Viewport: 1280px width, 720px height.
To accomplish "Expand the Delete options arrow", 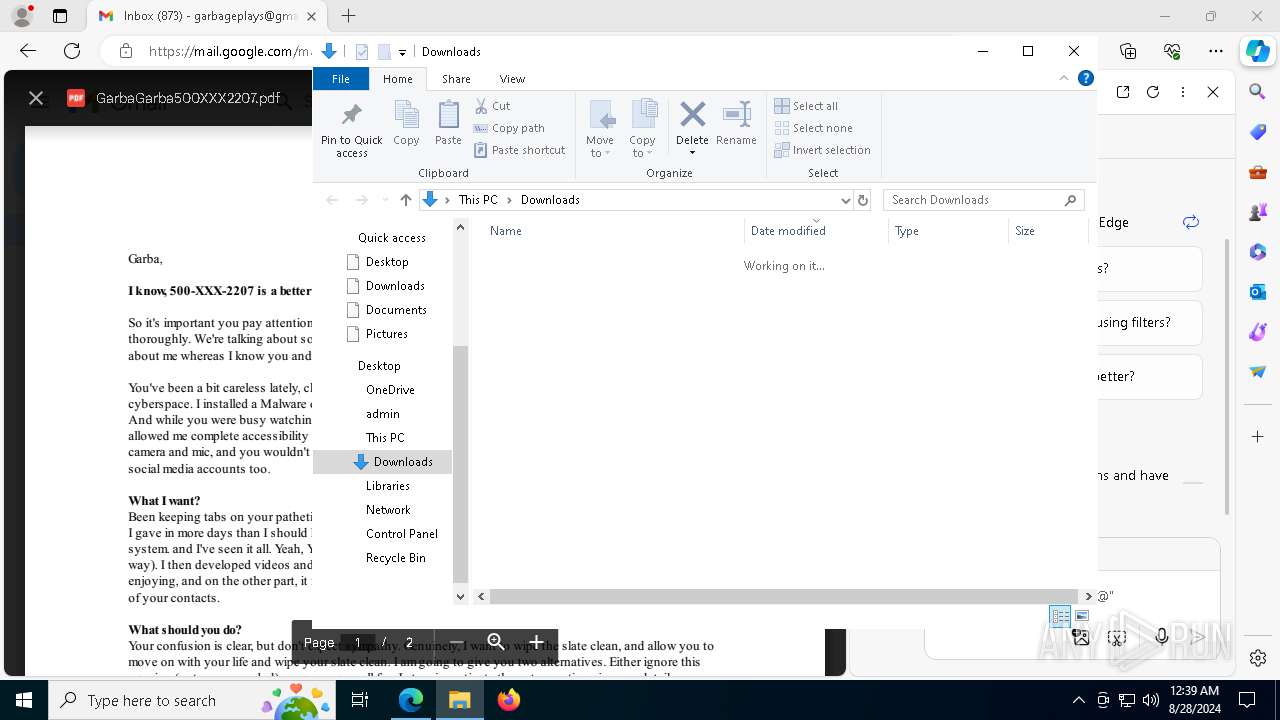I will [x=692, y=152].
